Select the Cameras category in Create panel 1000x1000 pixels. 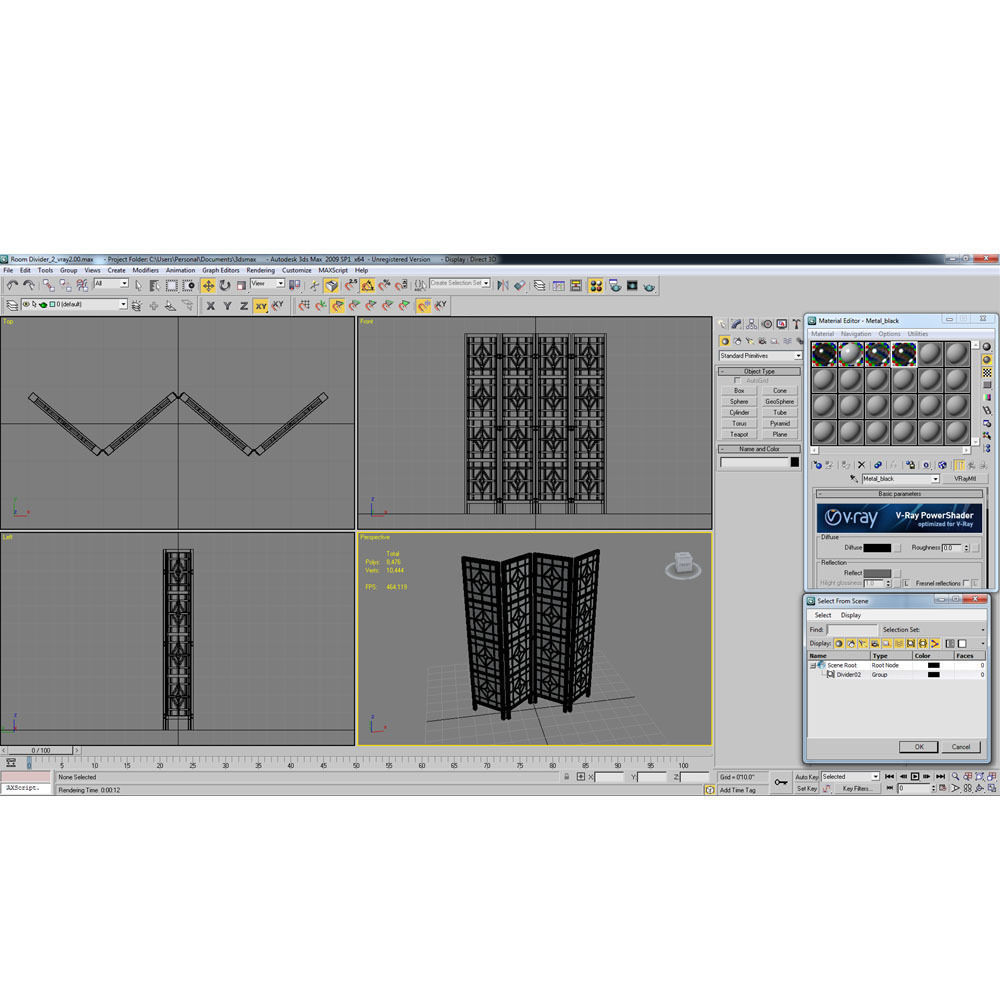762,341
